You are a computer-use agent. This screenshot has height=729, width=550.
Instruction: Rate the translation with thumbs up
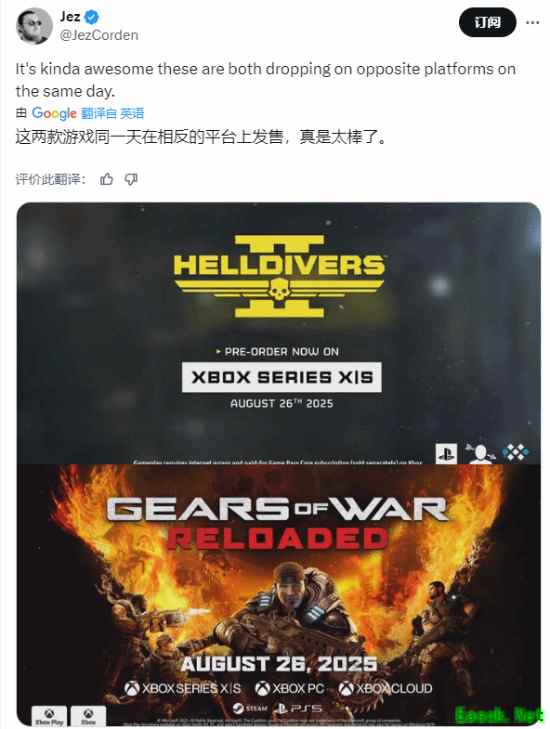click(106, 179)
